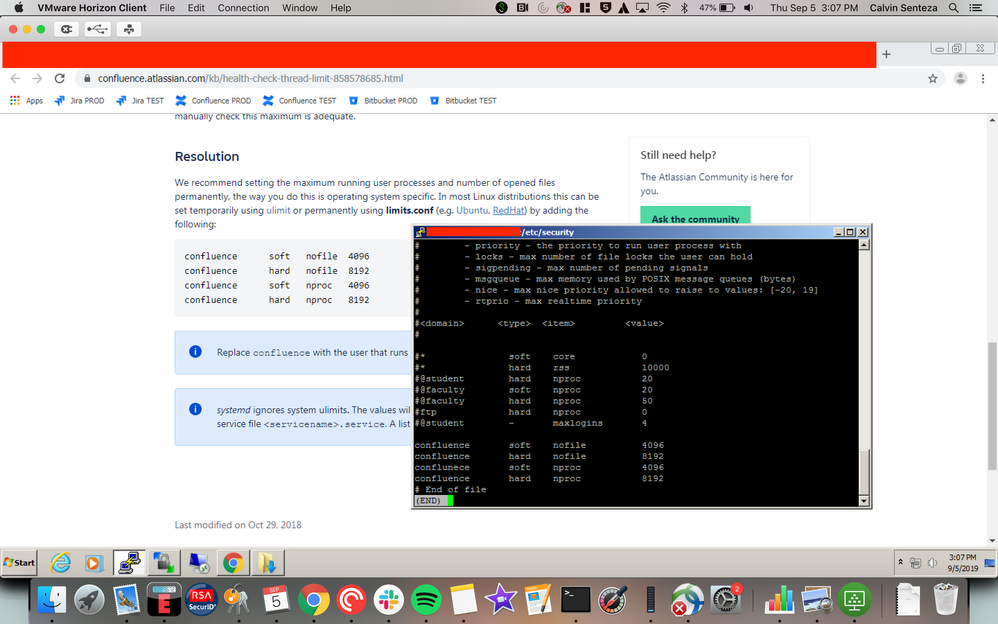The image size is (998, 624).
Task: Open the Trash in the Dock
Action: pyautogui.click(x=945, y=600)
